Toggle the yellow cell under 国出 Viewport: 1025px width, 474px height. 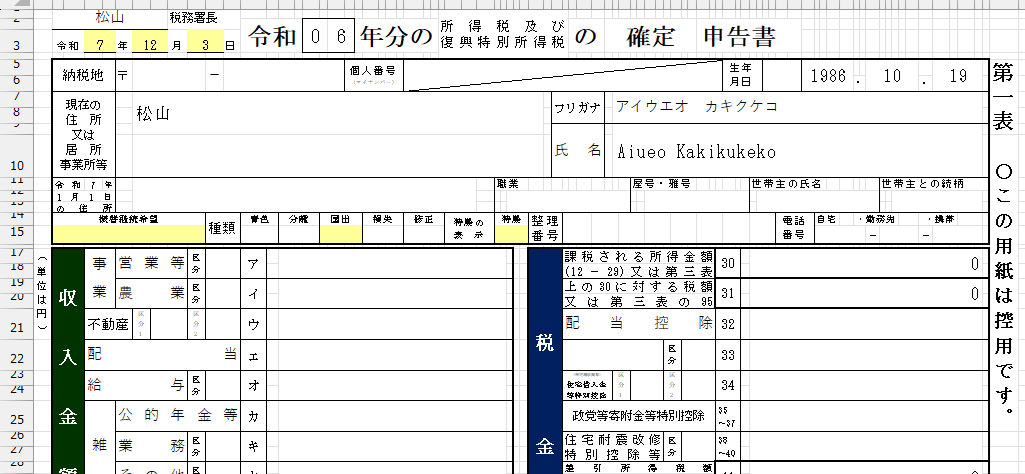(x=338, y=234)
